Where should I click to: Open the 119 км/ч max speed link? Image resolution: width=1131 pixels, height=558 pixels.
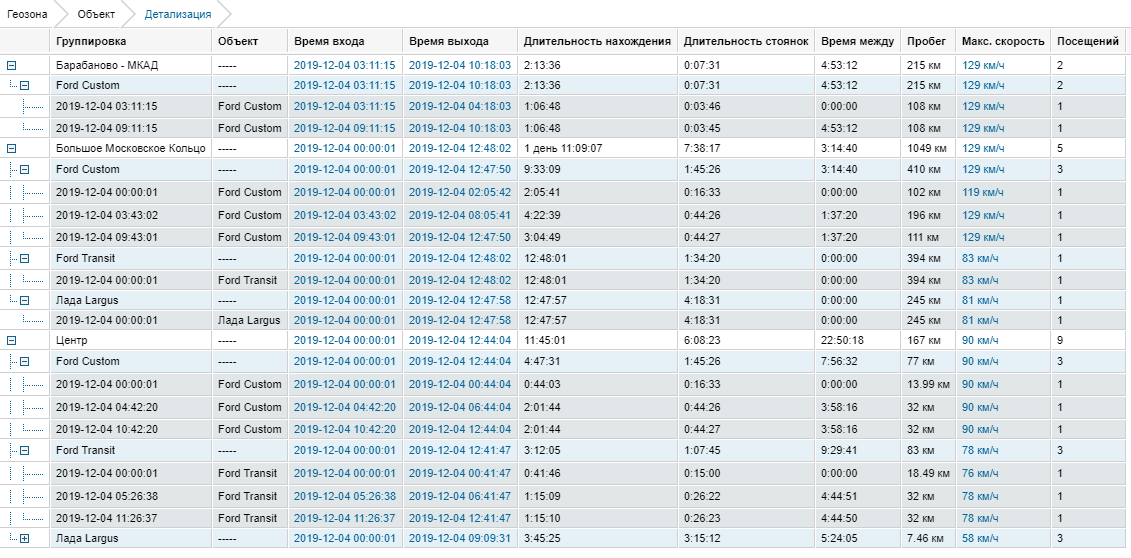[x=983, y=192]
